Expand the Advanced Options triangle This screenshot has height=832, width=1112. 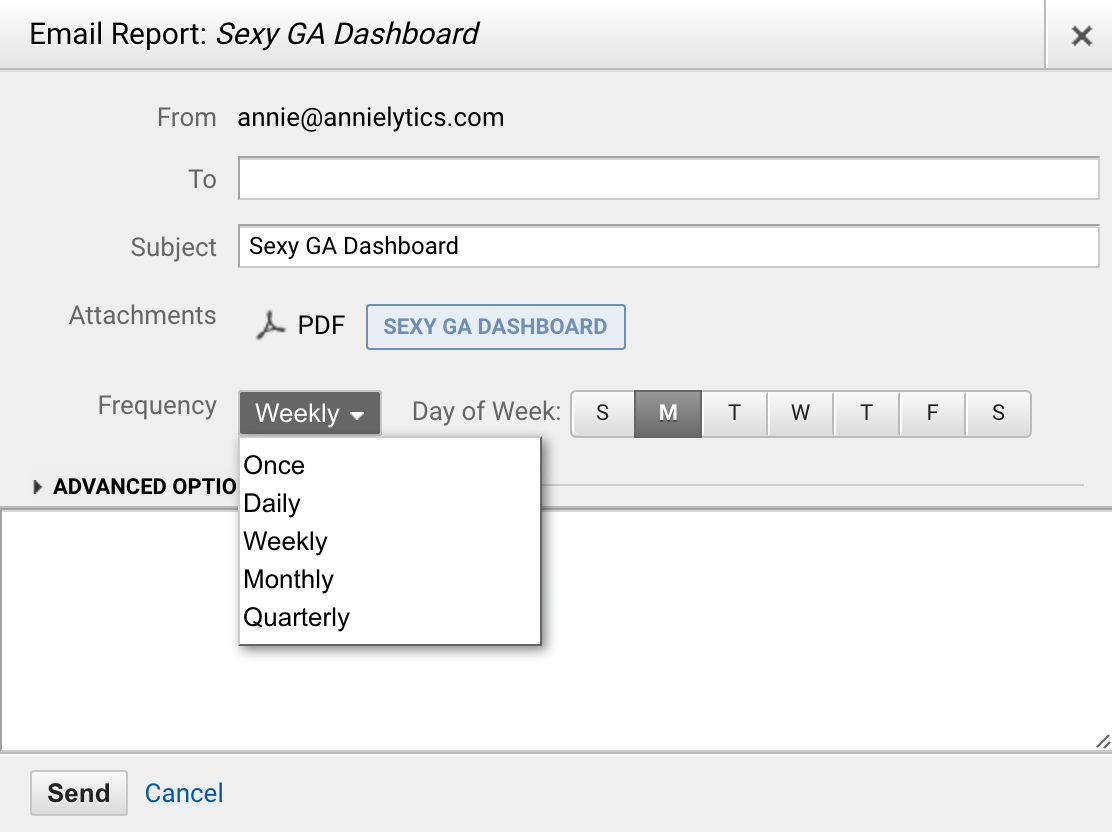pos(38,487)
